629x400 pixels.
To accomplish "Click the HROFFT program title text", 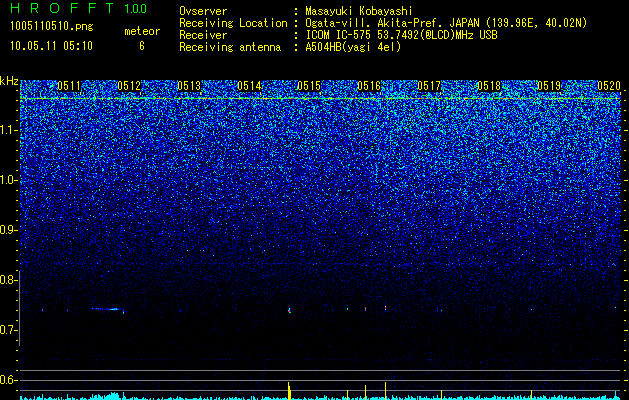I will tap(63, 8).
